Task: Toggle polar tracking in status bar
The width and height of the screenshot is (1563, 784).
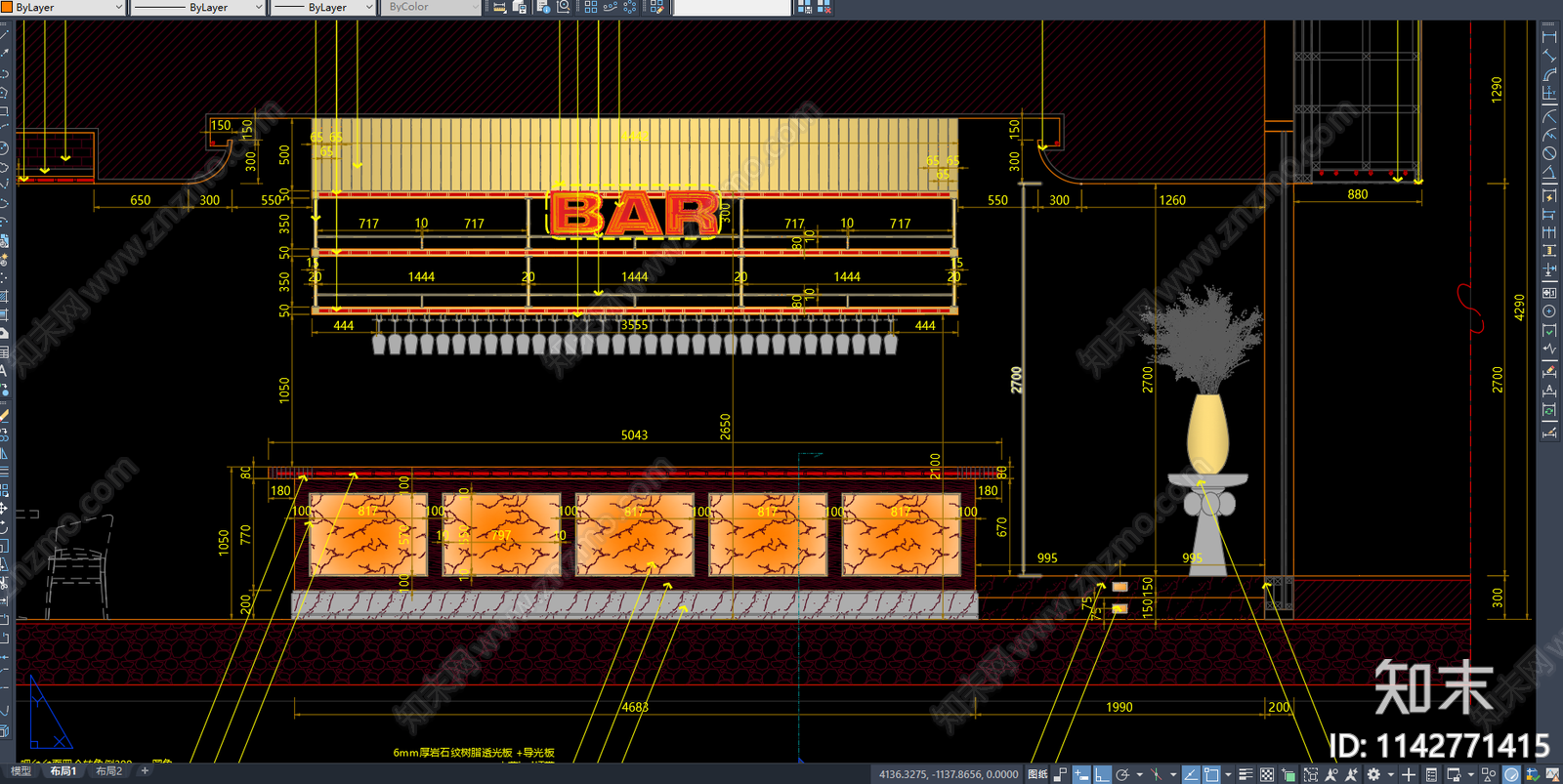Action: pyautogui.click(x=1122, y=774)
